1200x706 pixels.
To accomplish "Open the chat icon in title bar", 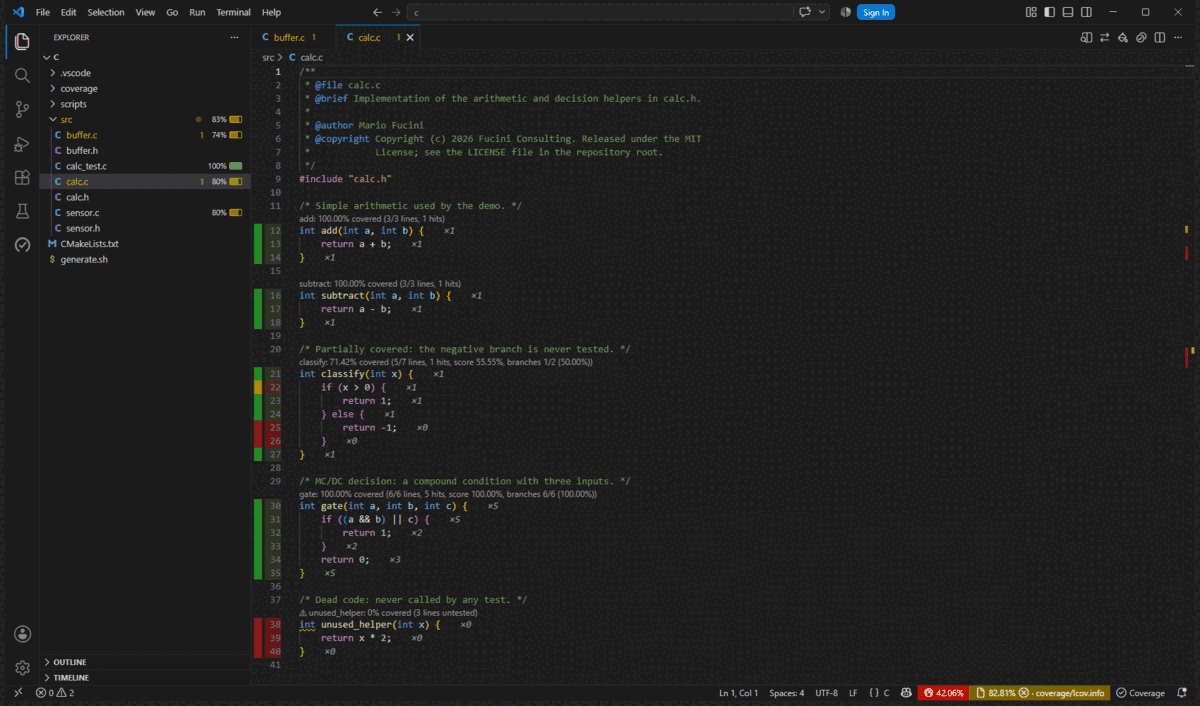I will [805, 12].
